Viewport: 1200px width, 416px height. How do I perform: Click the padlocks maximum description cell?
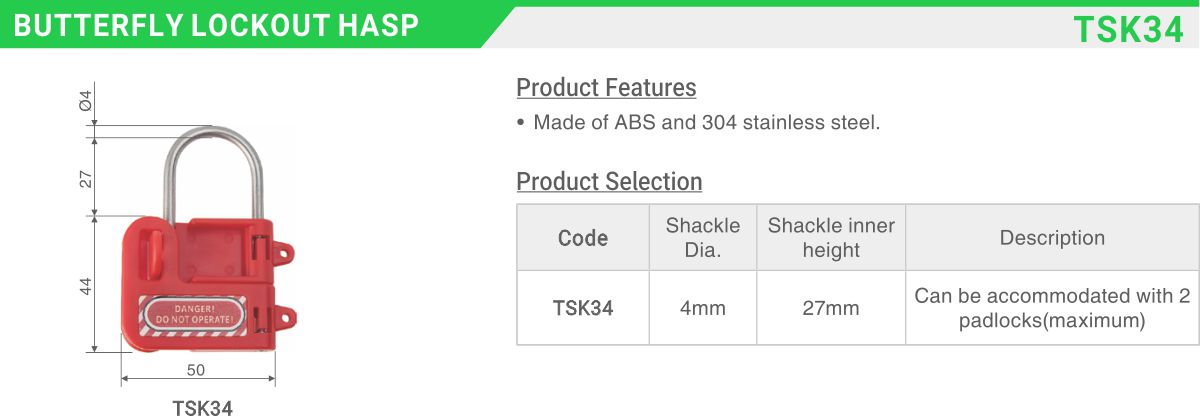click(x=1052, y=308)
